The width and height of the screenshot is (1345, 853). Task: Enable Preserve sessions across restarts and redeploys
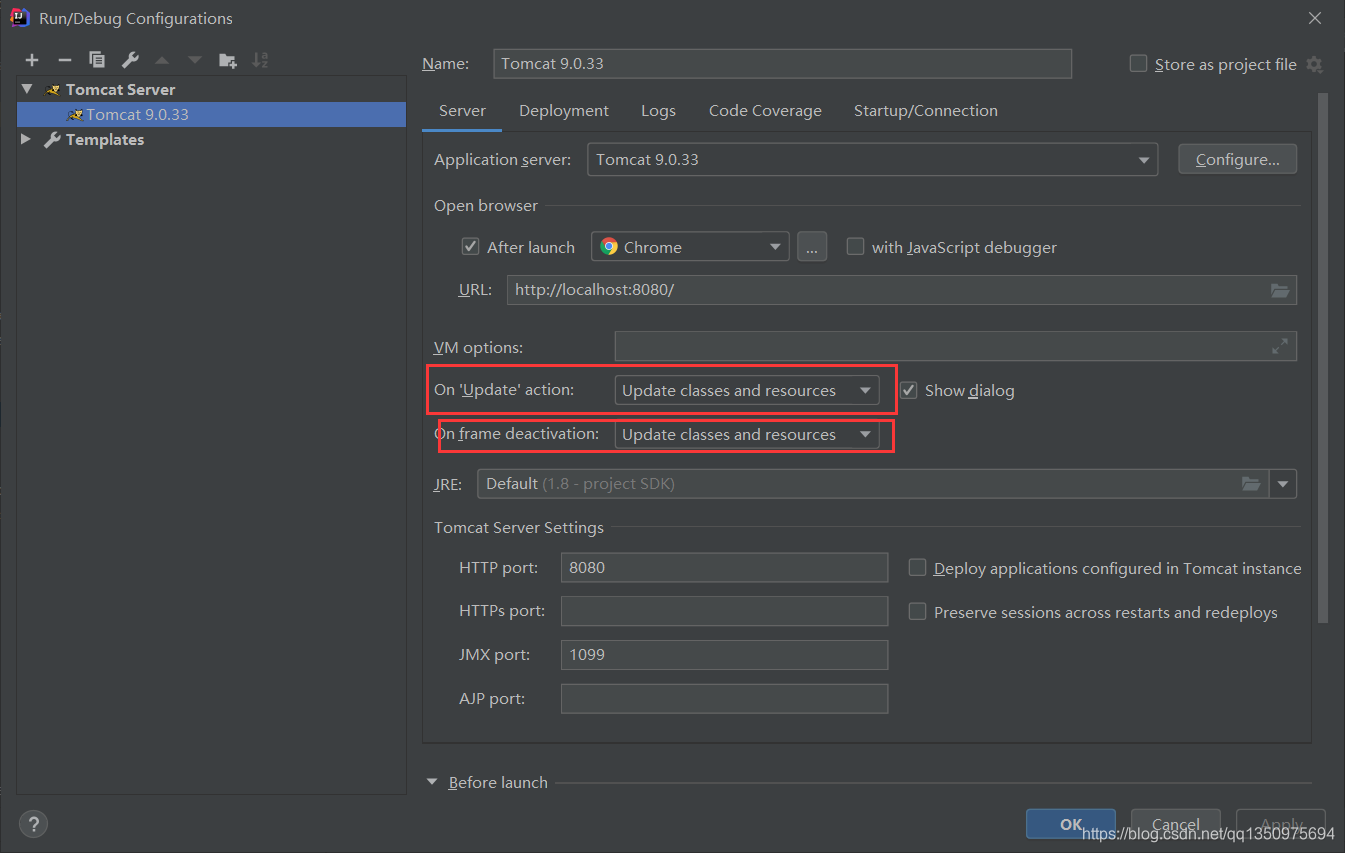point(917,611)
